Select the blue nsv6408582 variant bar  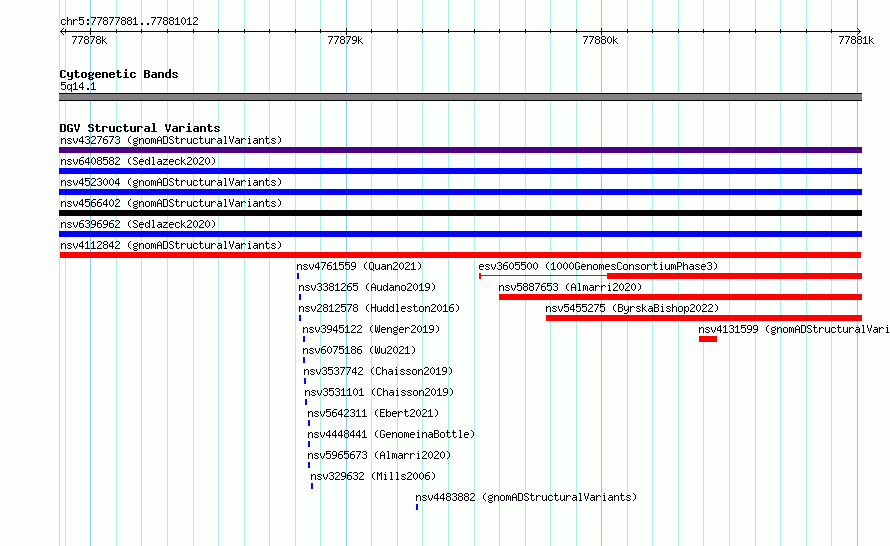point(460,171)
